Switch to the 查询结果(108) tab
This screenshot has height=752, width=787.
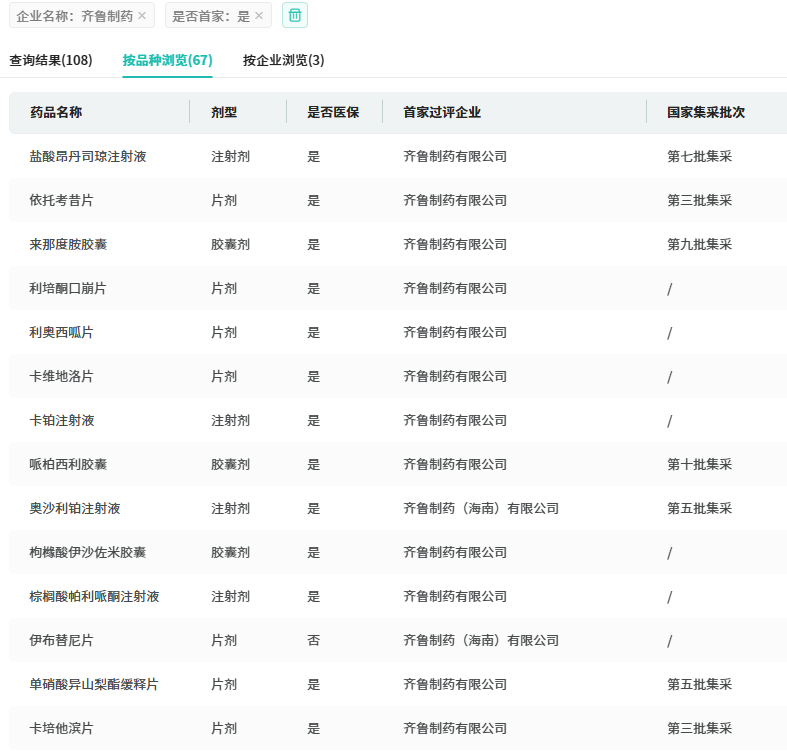tap(51, 60)
